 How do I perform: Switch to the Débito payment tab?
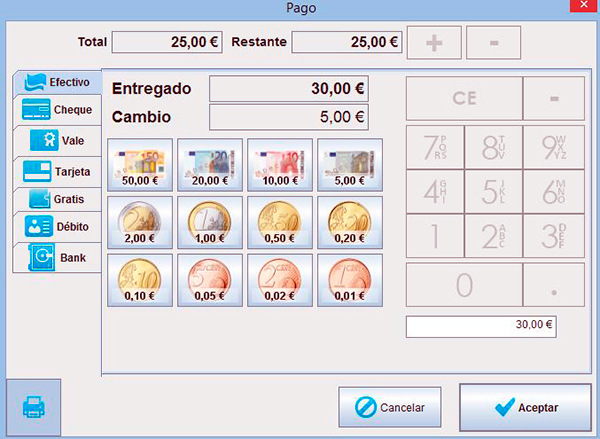[x=57, y=227]
